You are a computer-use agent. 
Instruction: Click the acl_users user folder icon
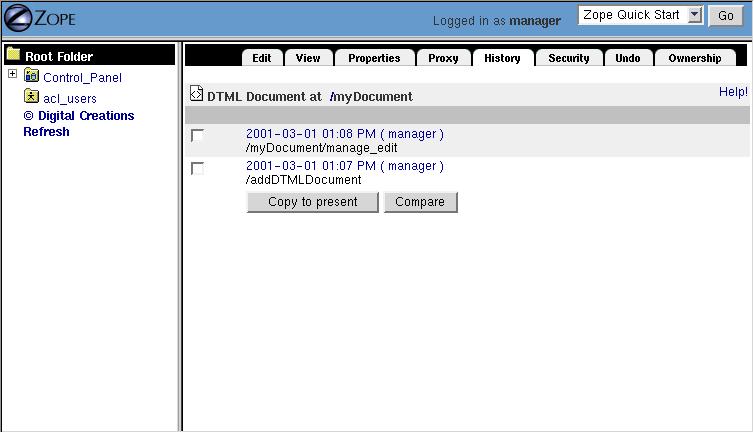coord(31,97)
